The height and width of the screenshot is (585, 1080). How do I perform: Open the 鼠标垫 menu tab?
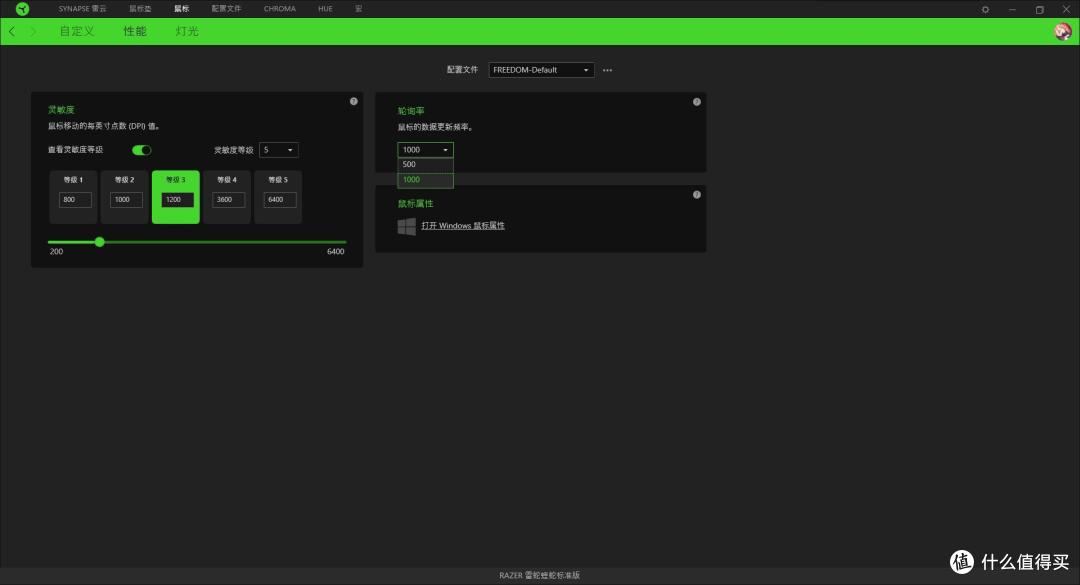(x=140, y=9)
